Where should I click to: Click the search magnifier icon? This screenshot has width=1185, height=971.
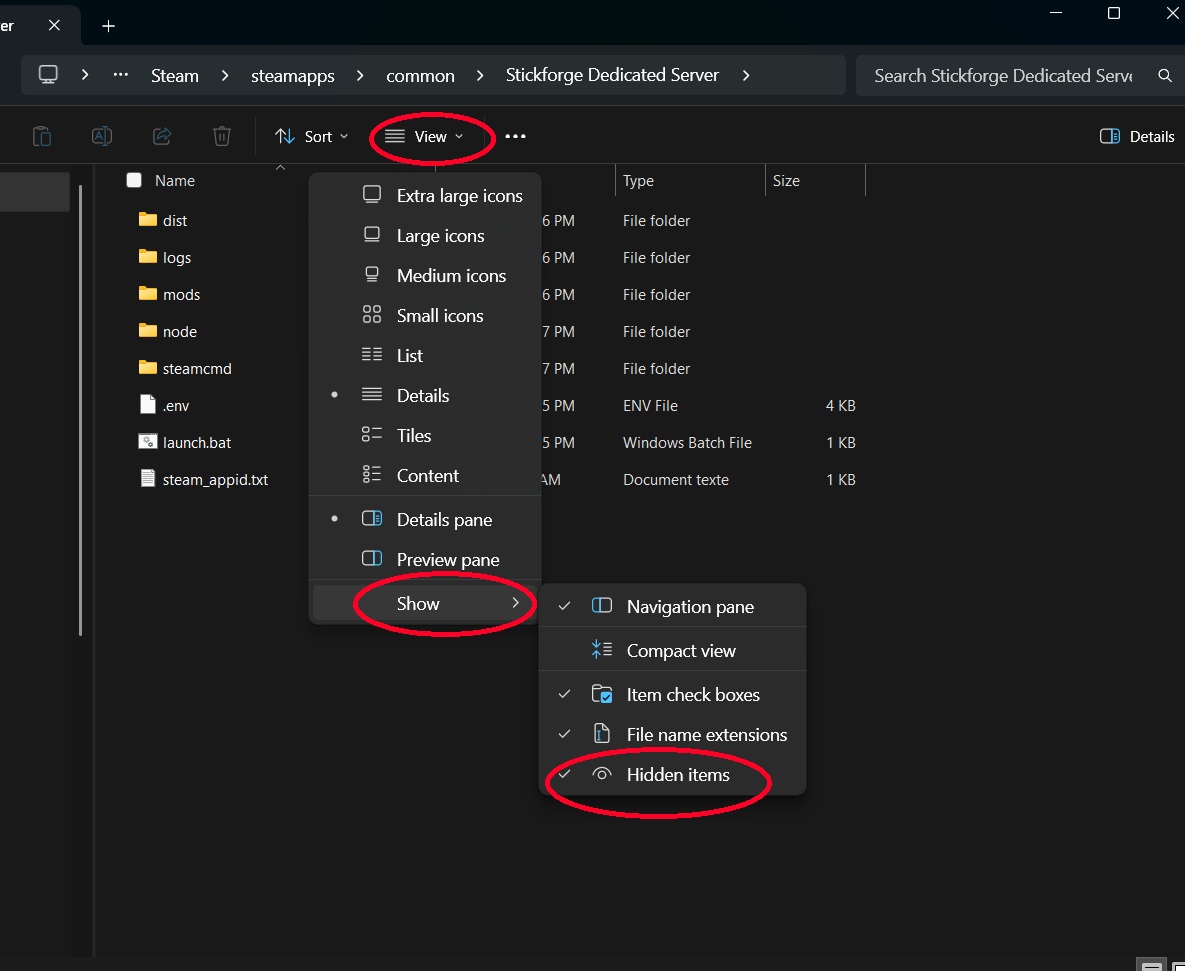[x=1165, y=76]
